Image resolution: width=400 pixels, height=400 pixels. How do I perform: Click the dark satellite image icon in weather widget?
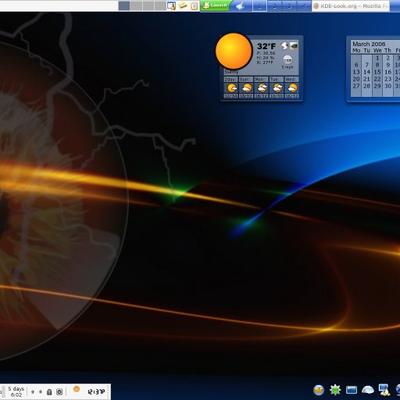294,45
